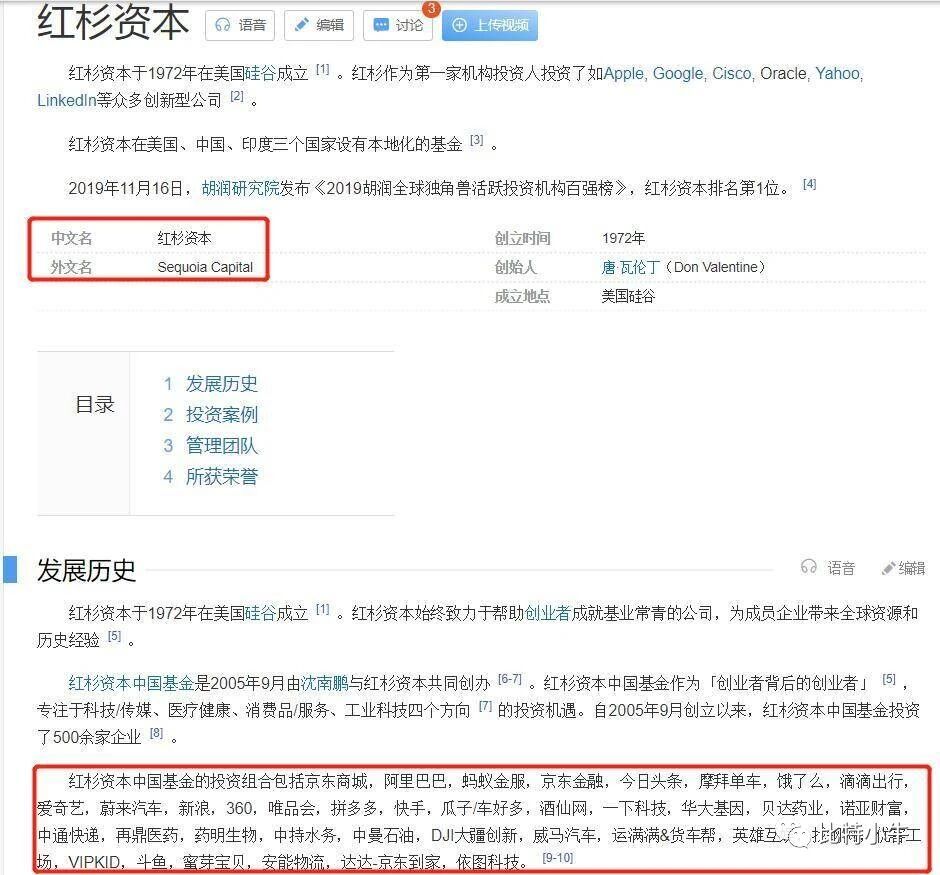Viewport: 940px width, 875px height.
Task: Open the 投资案例 entry in 目录
Action: click(221, 414)
